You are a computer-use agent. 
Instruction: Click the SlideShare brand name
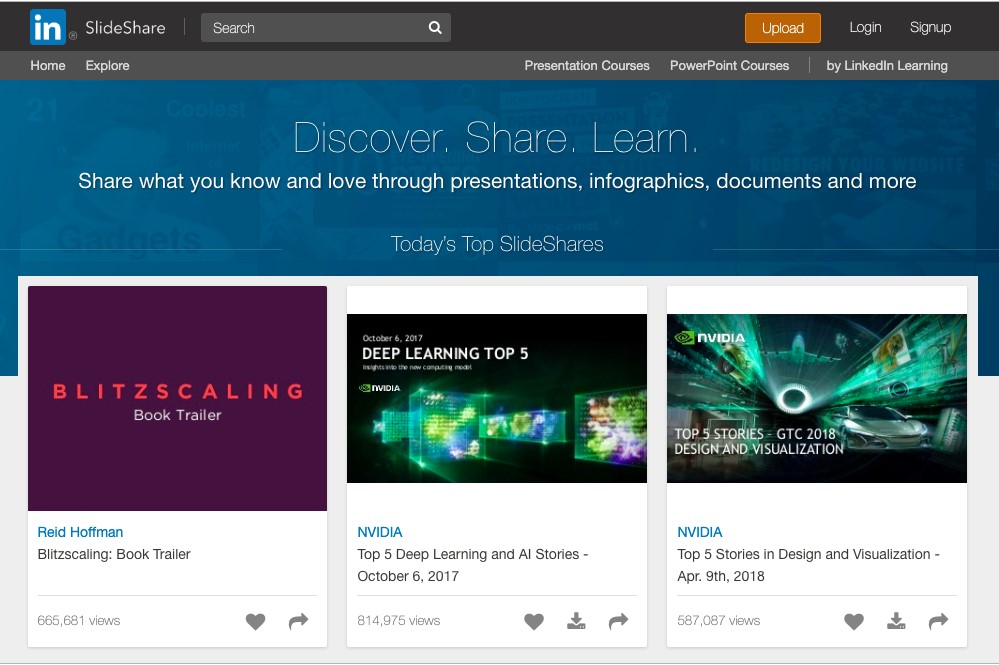(x=125, y=27)
